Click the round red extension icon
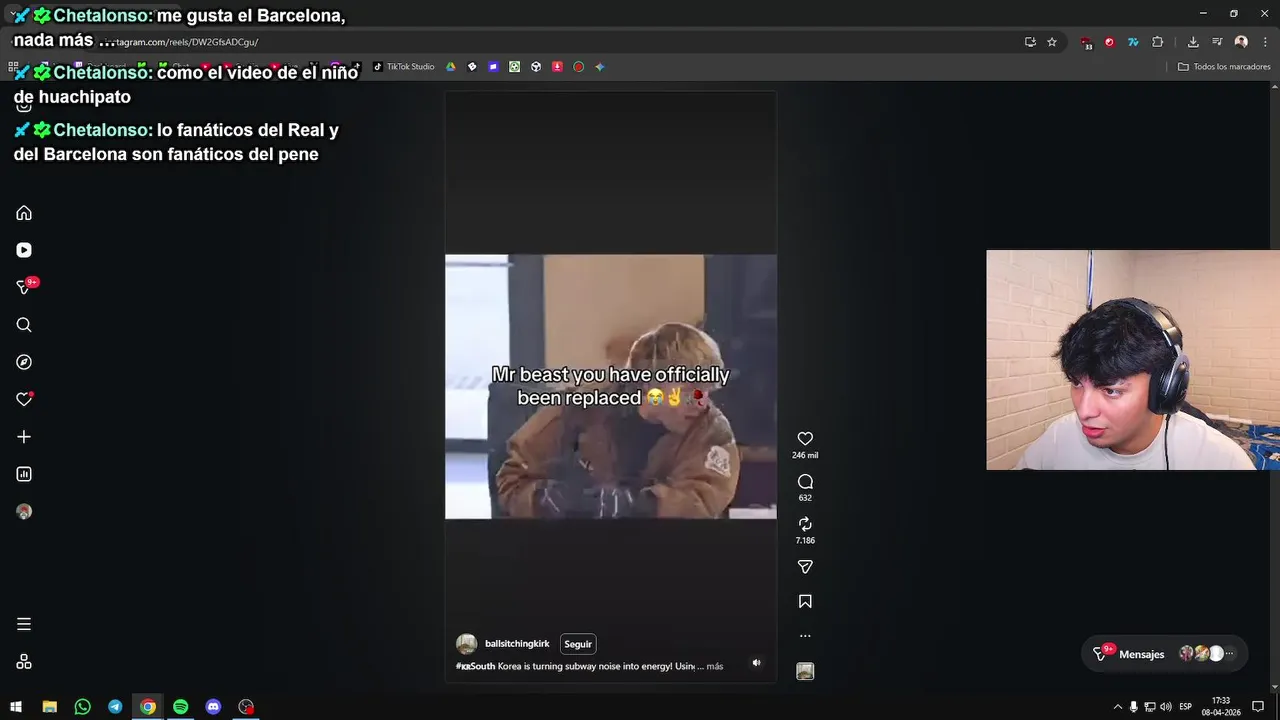 (1109, 42)
